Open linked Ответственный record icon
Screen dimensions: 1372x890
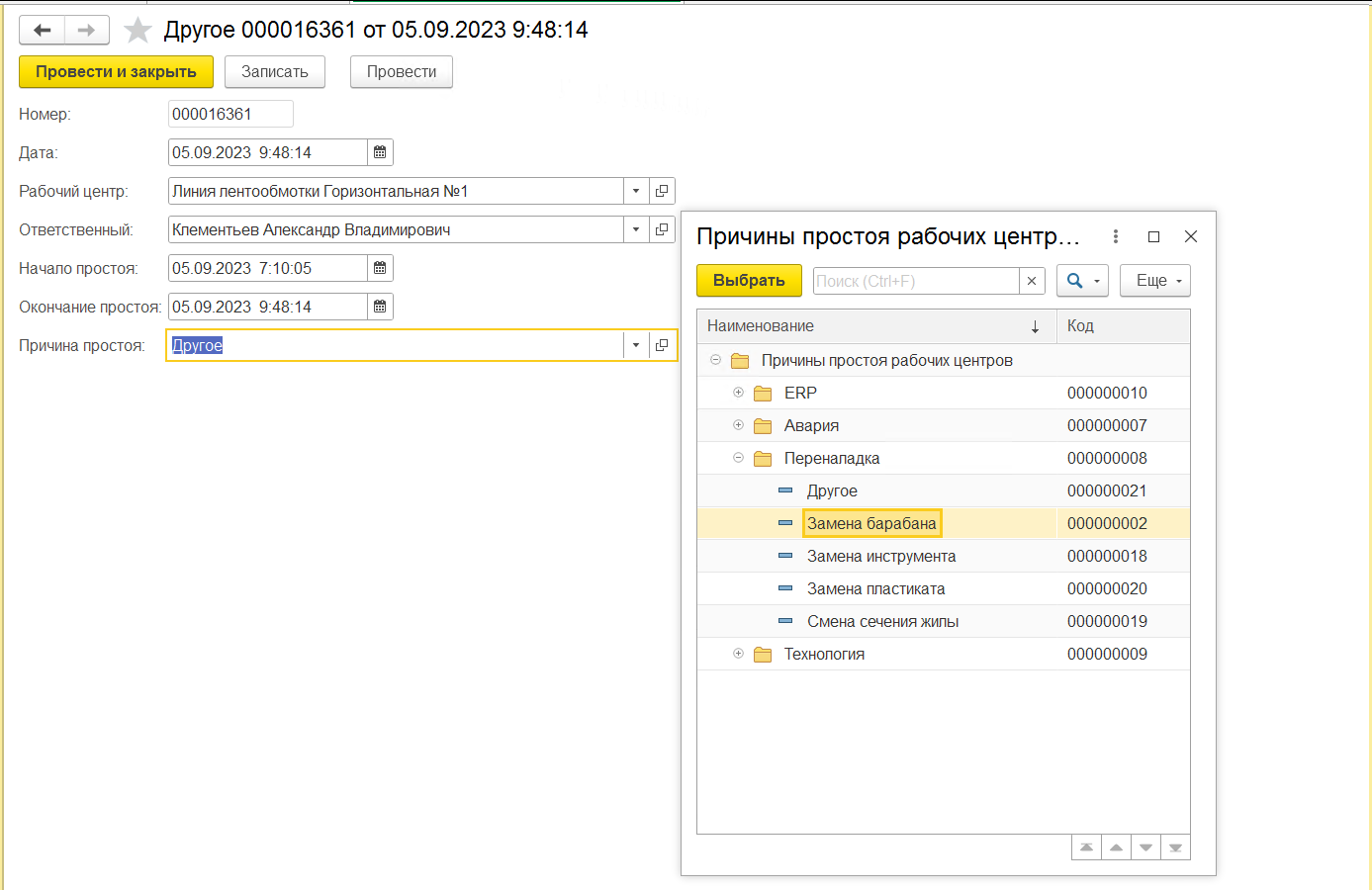[662, 229]
